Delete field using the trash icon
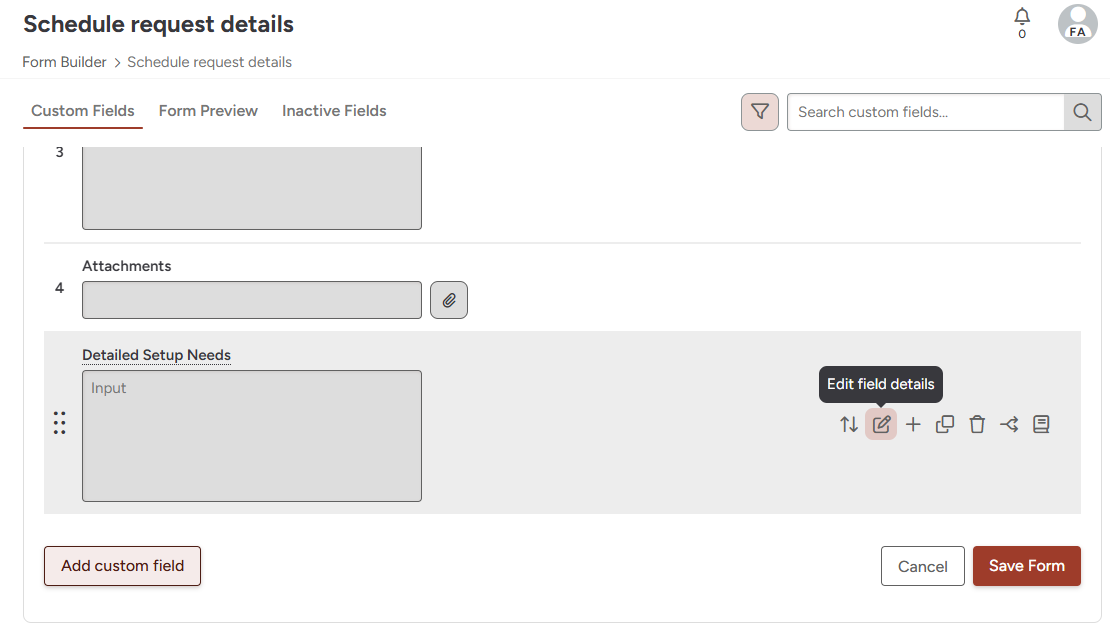 pos(977,425)
